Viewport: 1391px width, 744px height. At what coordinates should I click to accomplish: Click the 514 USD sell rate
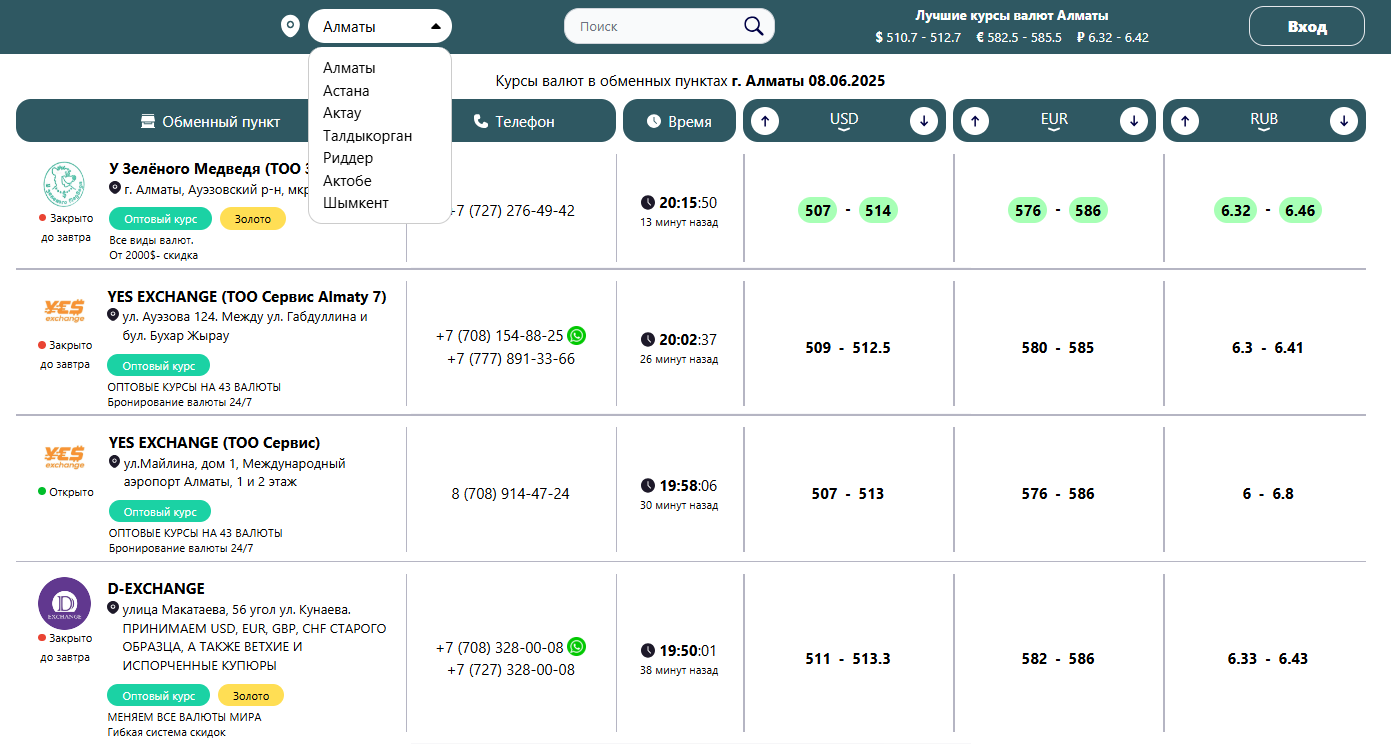(x=878, y=210)
